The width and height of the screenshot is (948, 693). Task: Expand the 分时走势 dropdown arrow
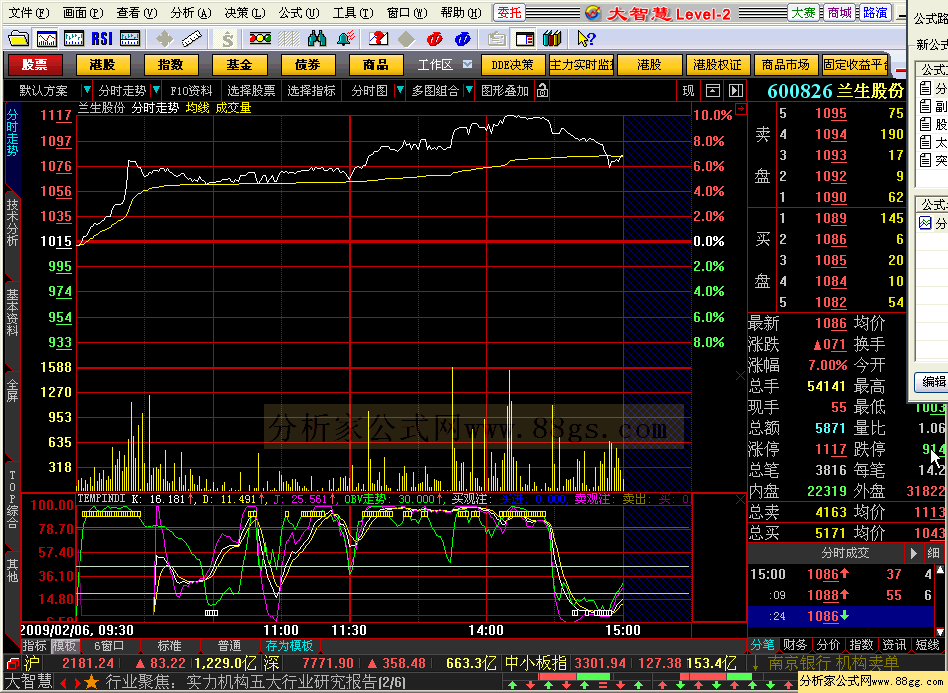155,91
